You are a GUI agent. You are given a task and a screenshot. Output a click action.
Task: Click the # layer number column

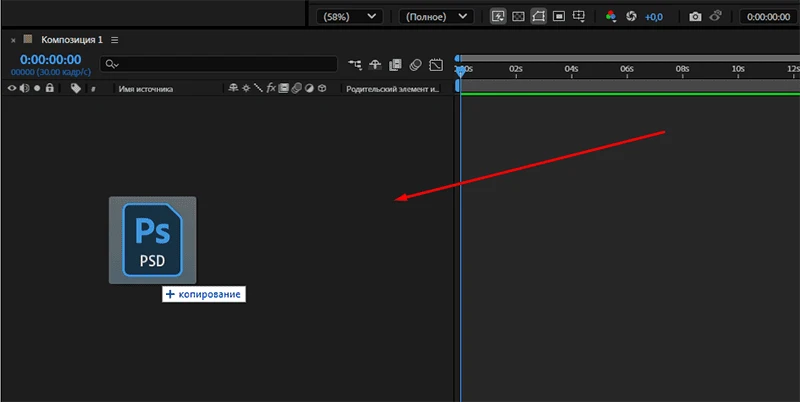click(x=93, y=89)
